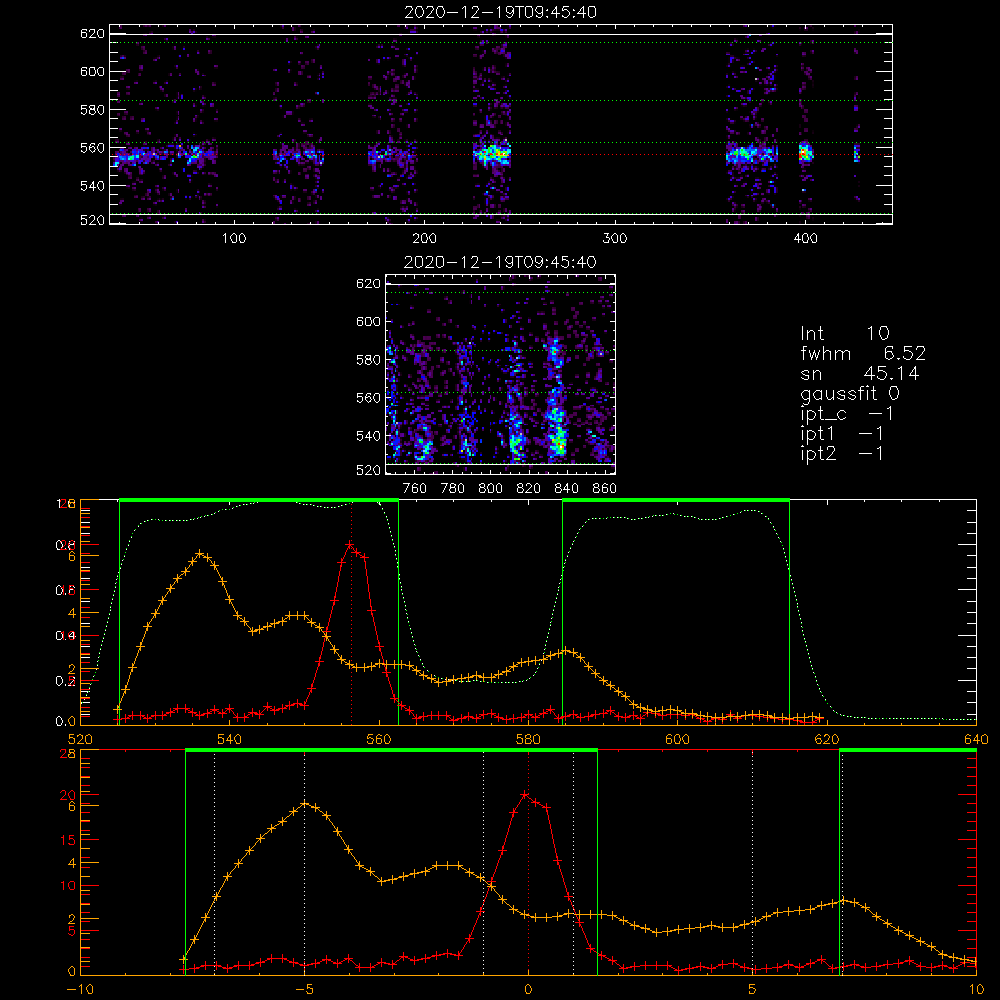
Task: Click x-axis label -5 on bottom plot
Action: point(304,989)
